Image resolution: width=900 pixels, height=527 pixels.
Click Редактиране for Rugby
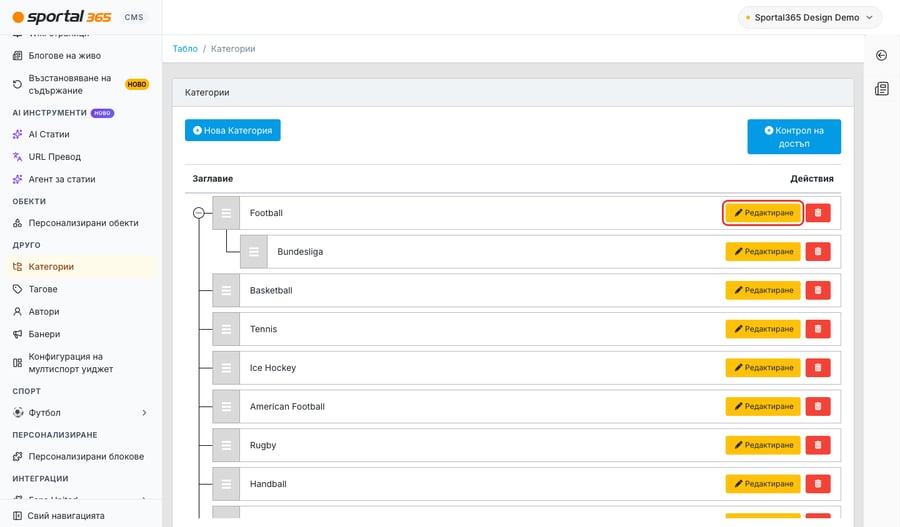(763, 445)
